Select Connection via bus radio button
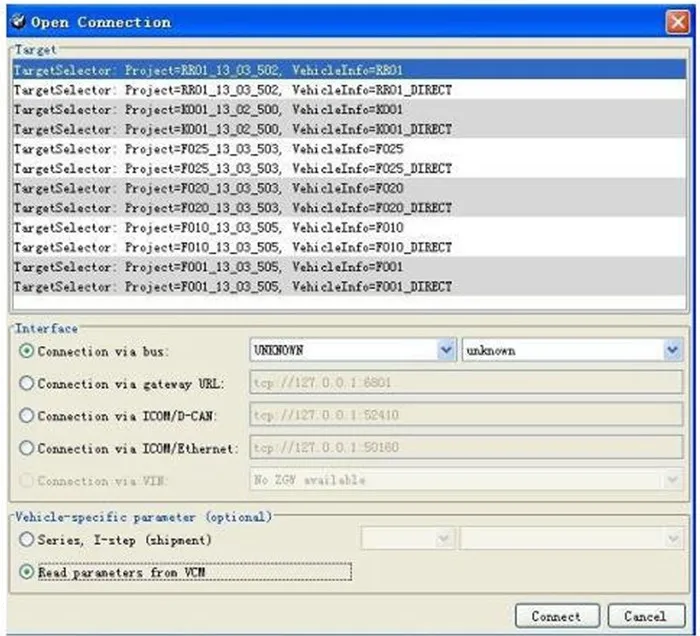 pyautogui.click(x=26, y=351)
